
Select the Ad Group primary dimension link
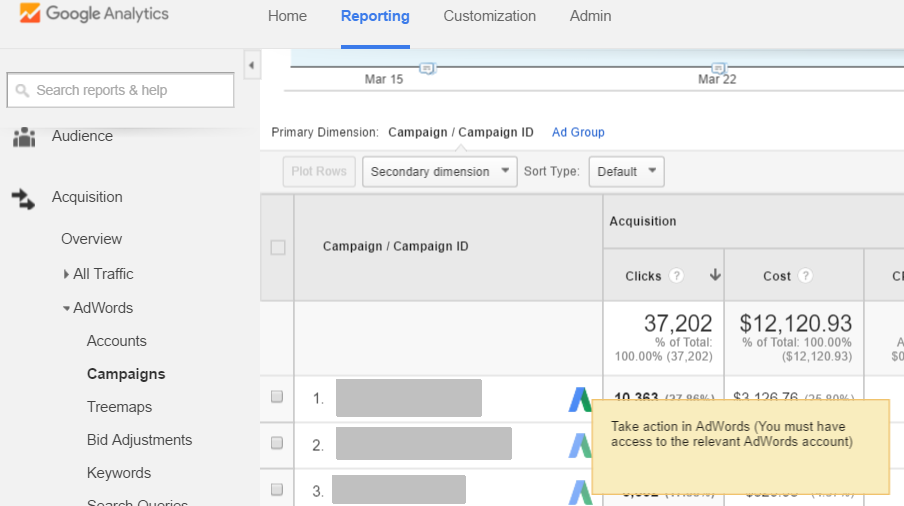tap(578, 132)
